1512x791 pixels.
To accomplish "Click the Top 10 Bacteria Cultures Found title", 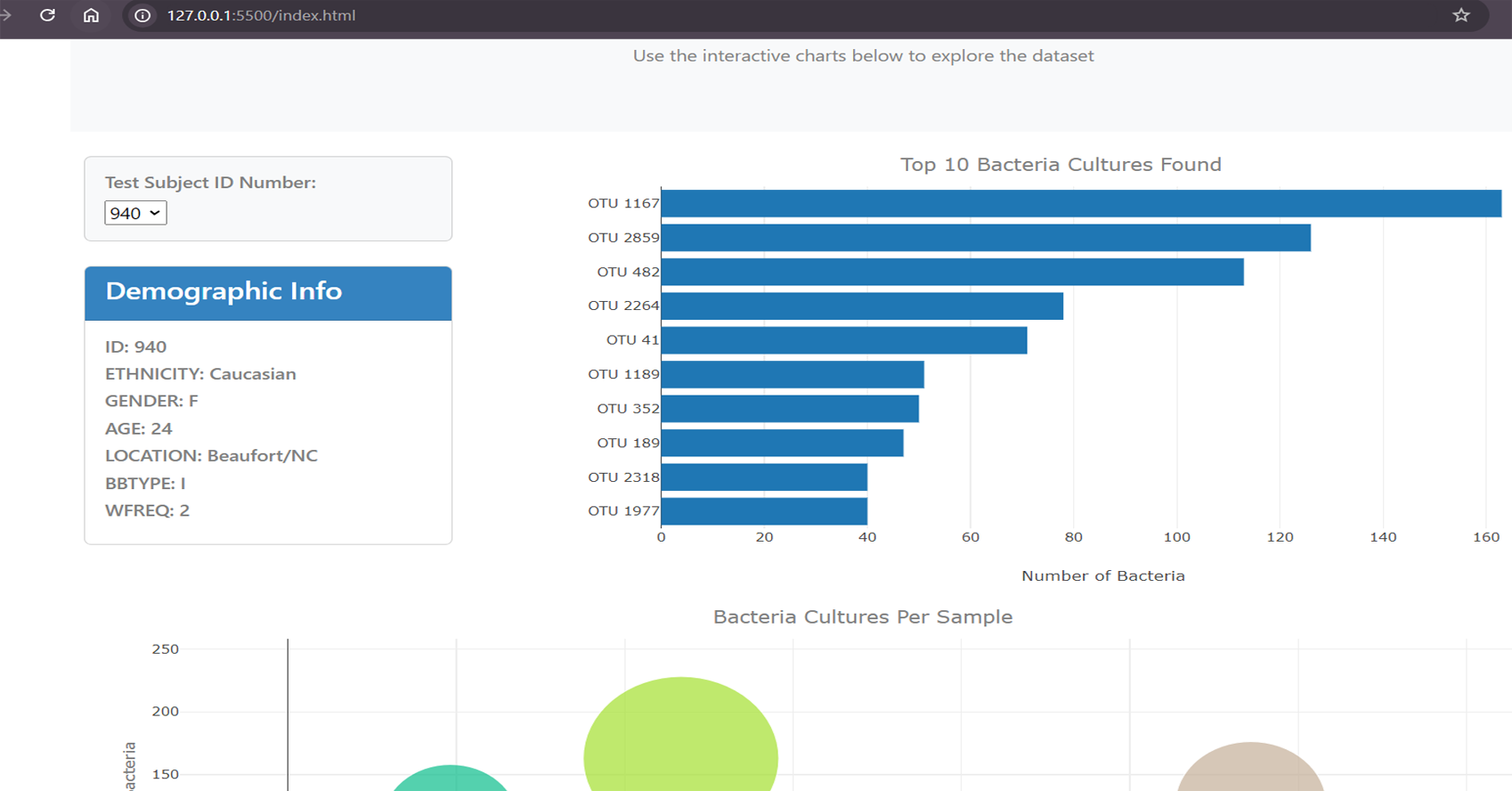I will click(1060, 165).
